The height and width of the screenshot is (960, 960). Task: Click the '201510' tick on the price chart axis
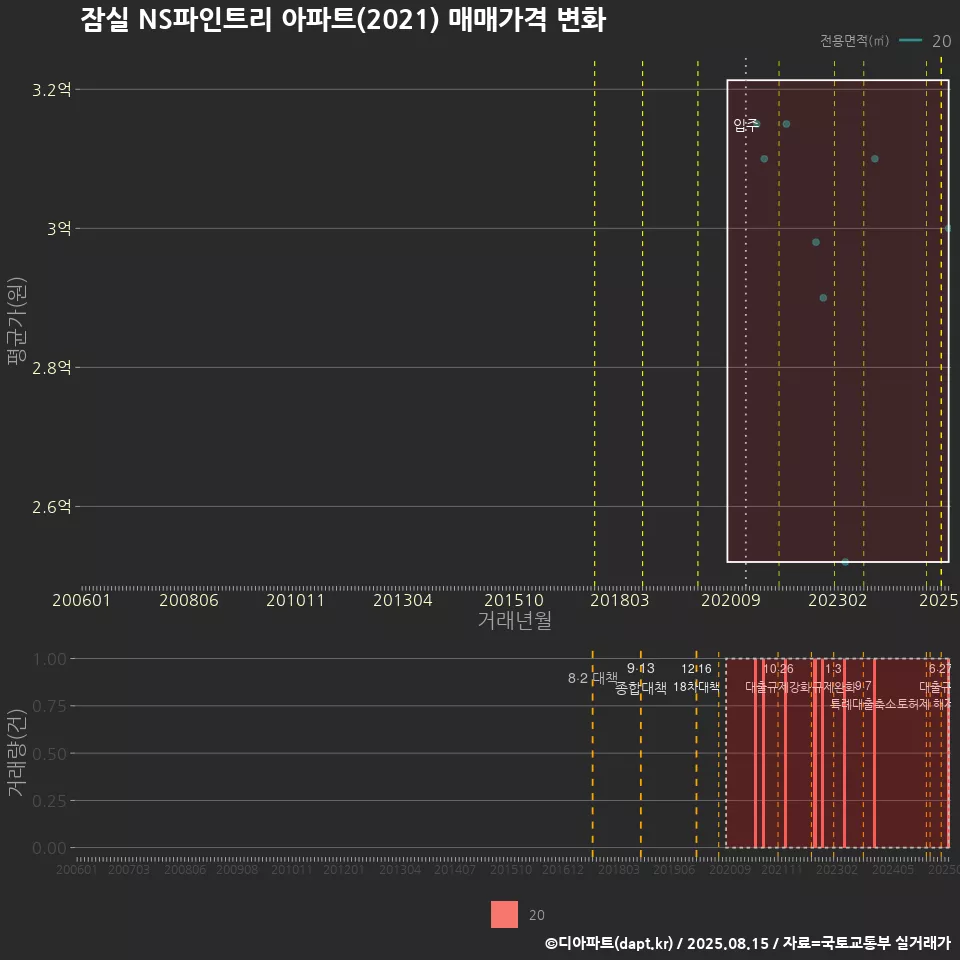pyautogui.click(x=514, y=600)
